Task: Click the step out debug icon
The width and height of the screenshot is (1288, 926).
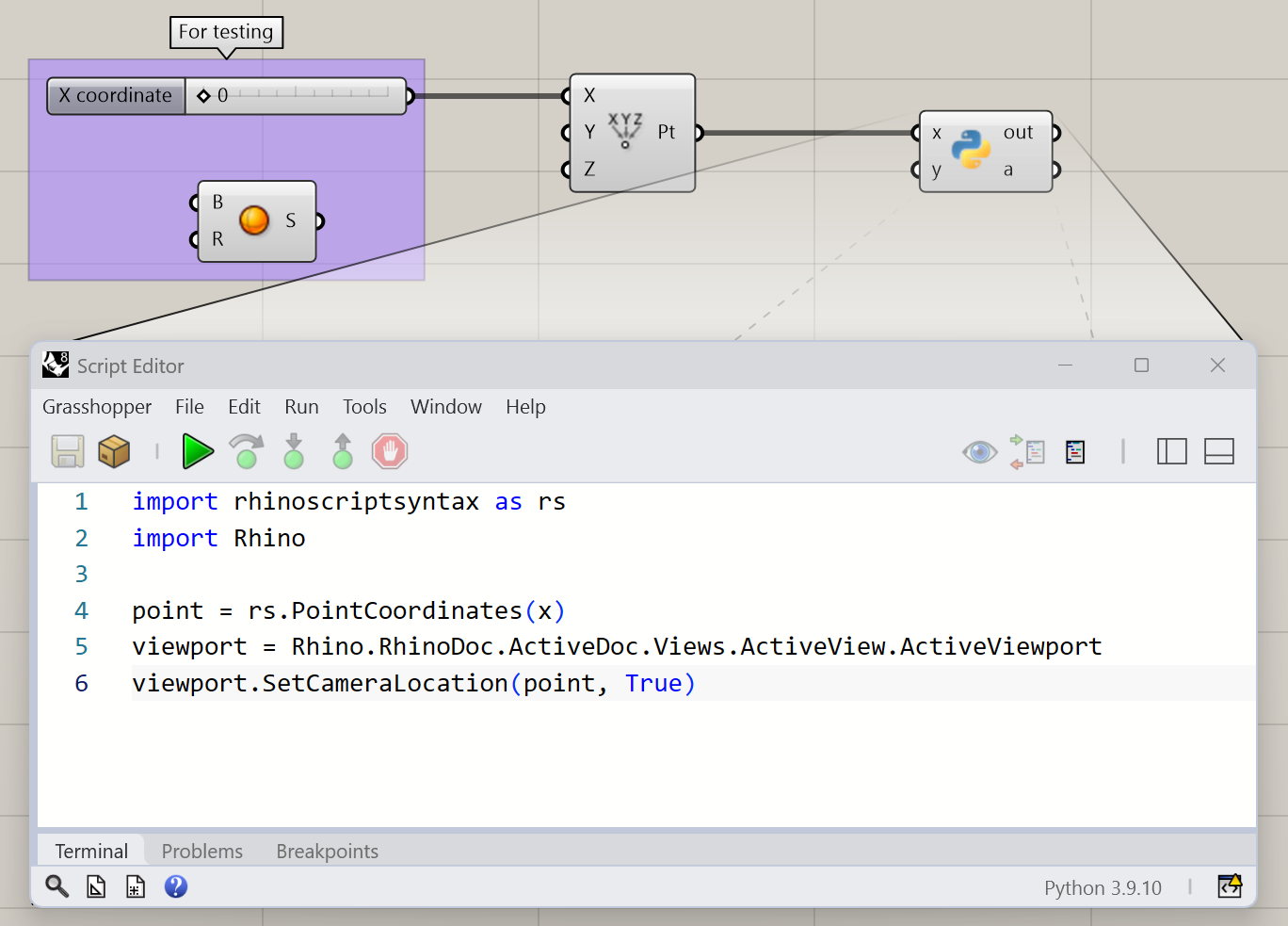Action: pos(343,451)
